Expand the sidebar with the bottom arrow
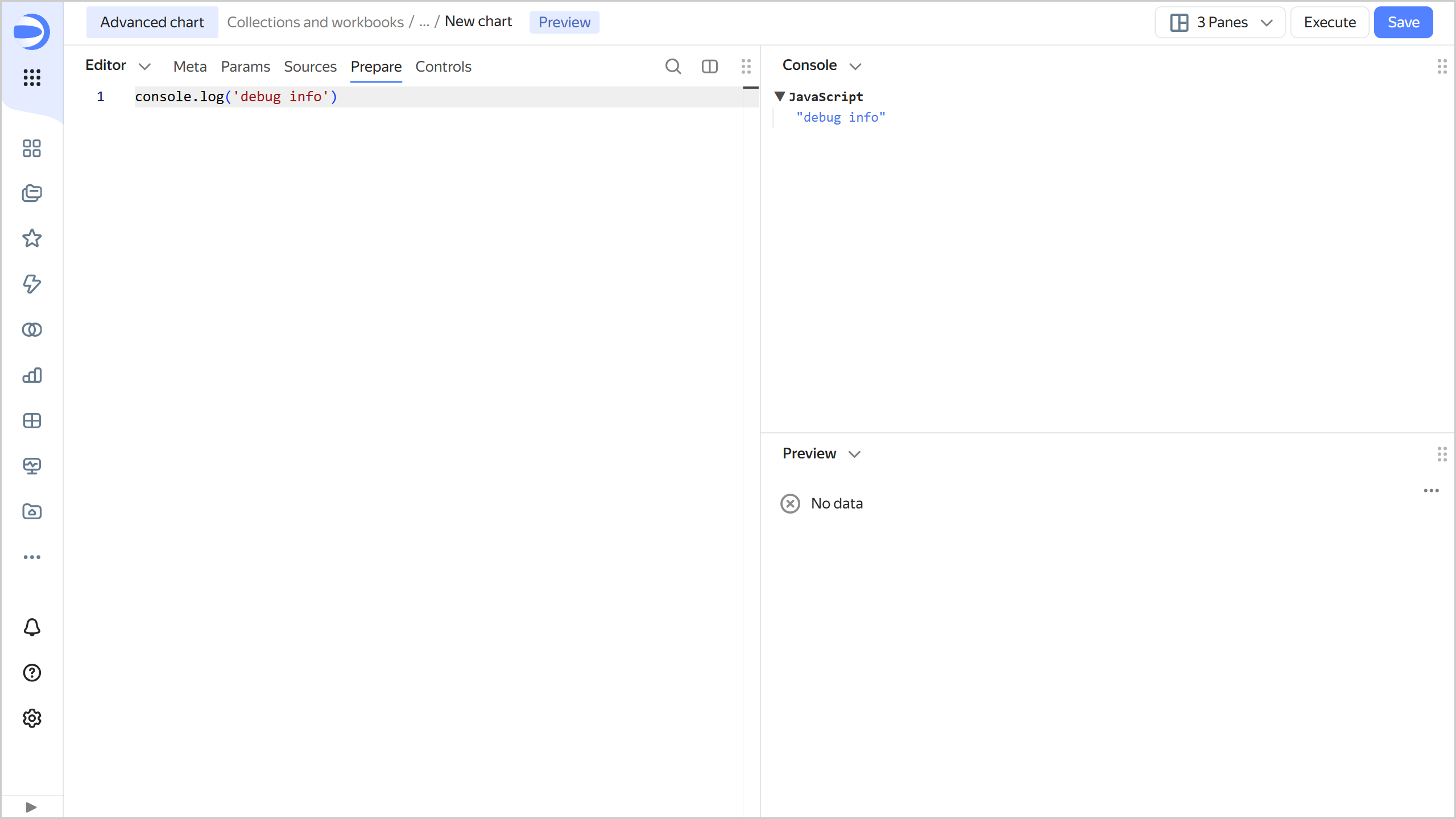The width and height of the screenshot is (1456, 819). click(31, 807)
